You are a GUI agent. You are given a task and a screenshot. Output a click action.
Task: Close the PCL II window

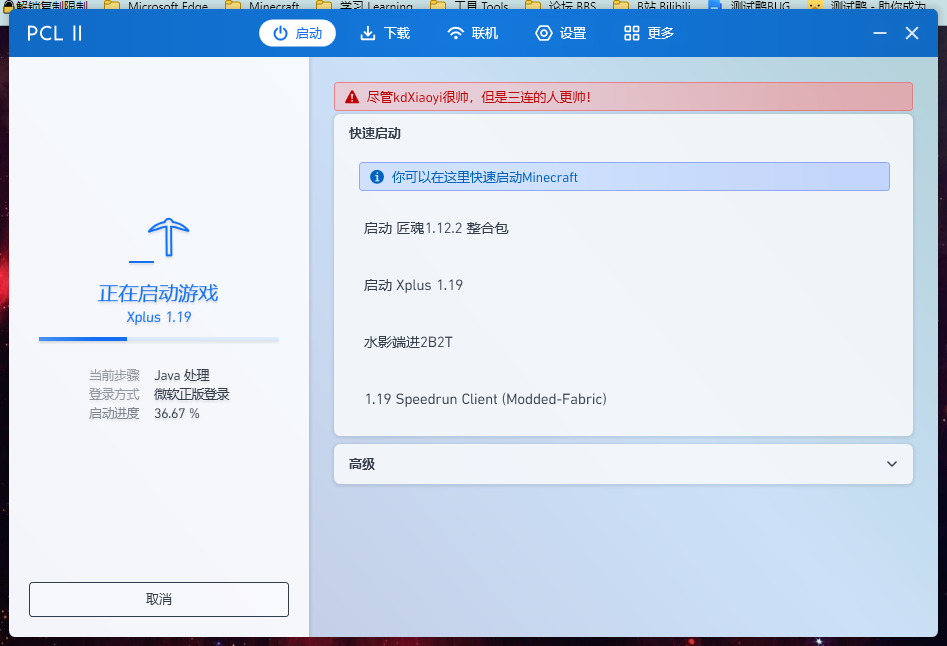tap(912, 33)
